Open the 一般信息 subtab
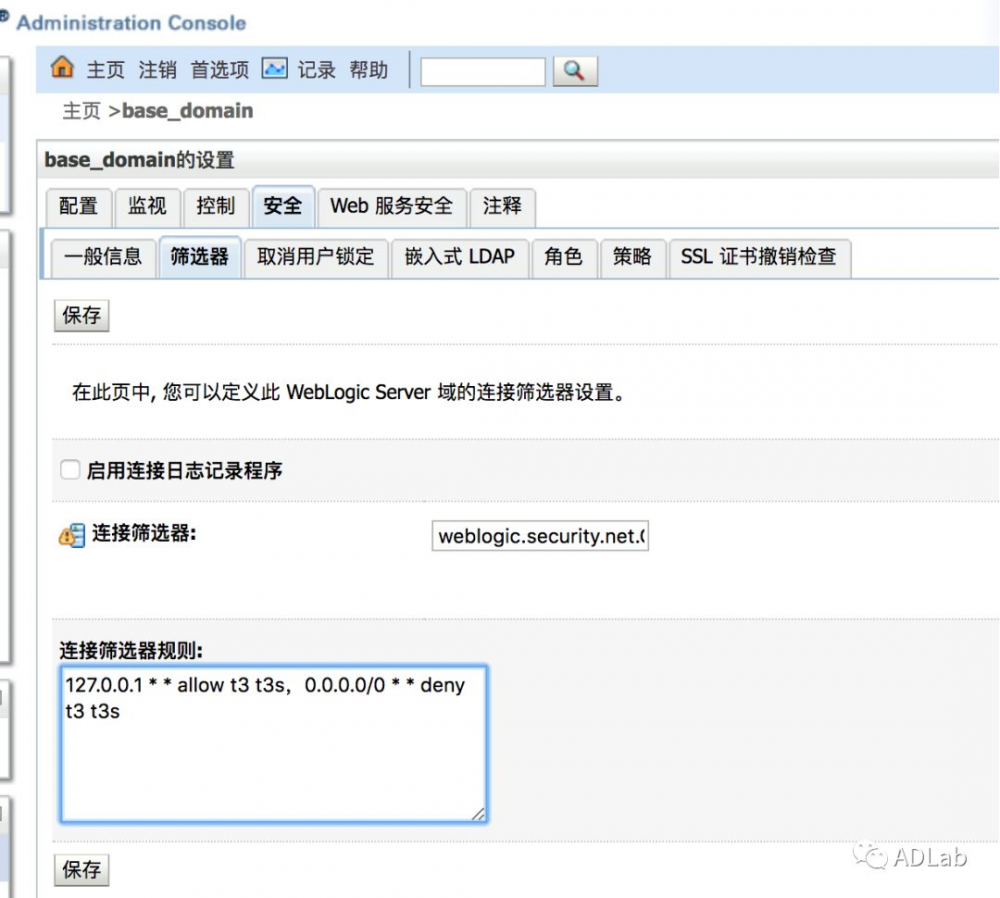The width and height of the screenshot is (1000, 898). [x=103, y=257]
